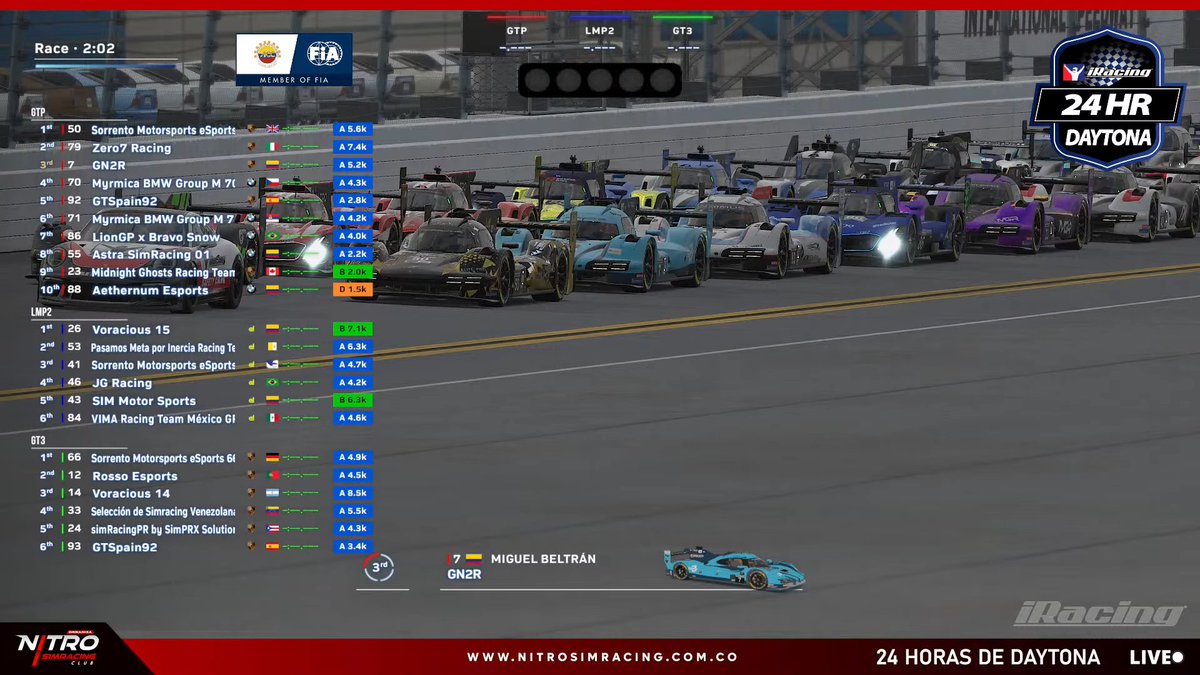Select the Selección de Simracing Venezolana row

[203, 511]
